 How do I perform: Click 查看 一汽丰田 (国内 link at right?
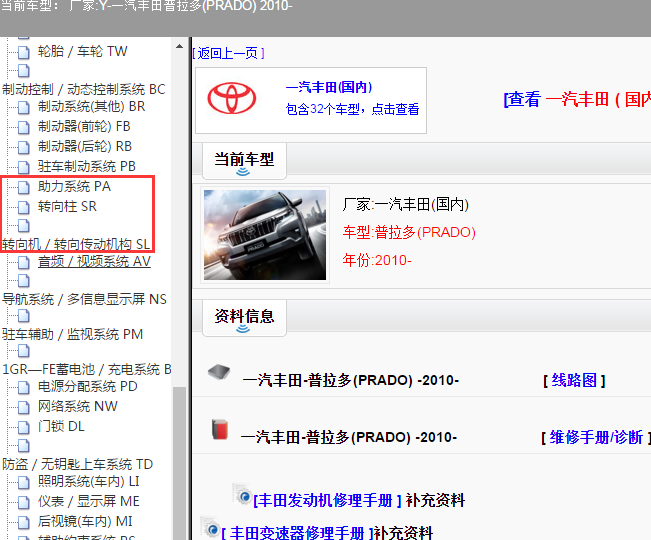pos(577,100)
